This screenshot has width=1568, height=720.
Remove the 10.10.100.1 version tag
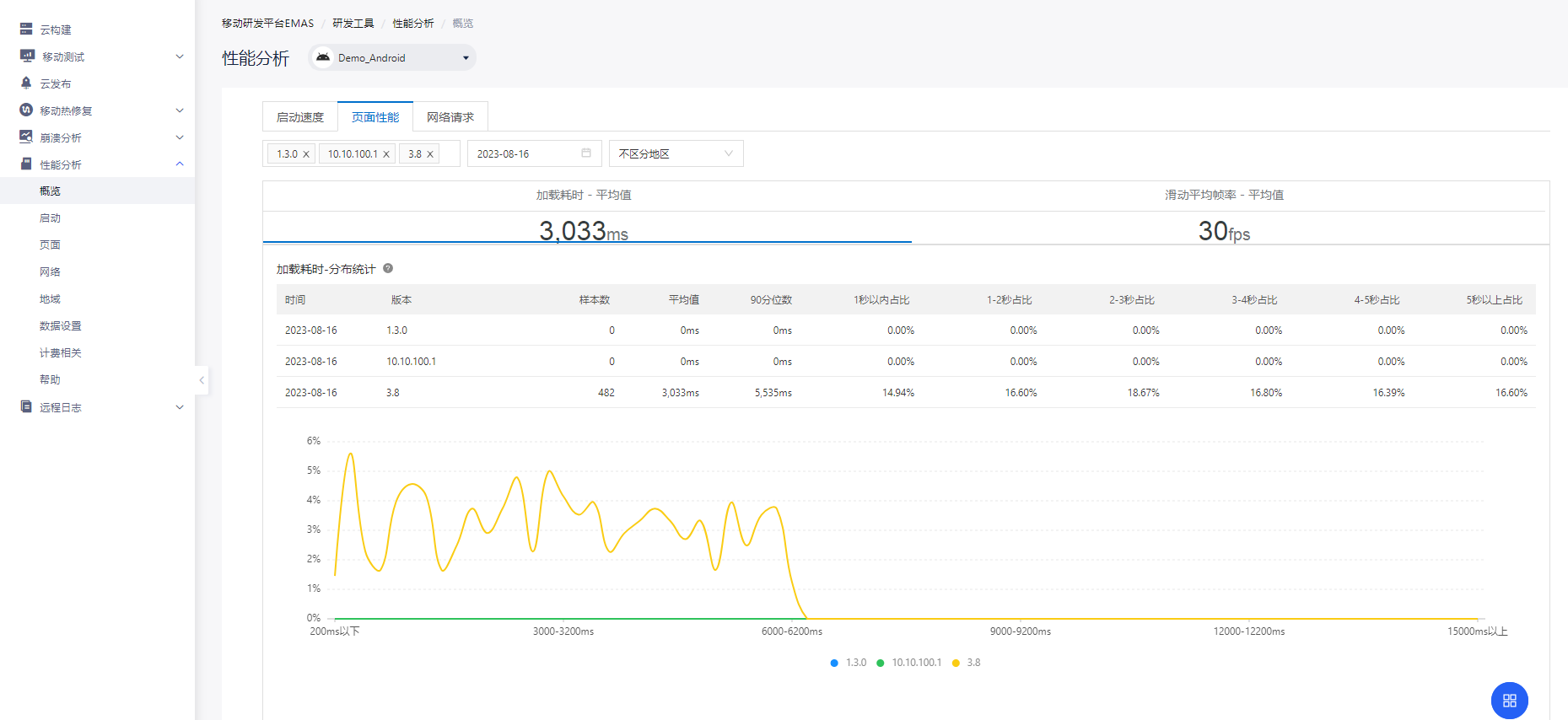pos(386,154)
